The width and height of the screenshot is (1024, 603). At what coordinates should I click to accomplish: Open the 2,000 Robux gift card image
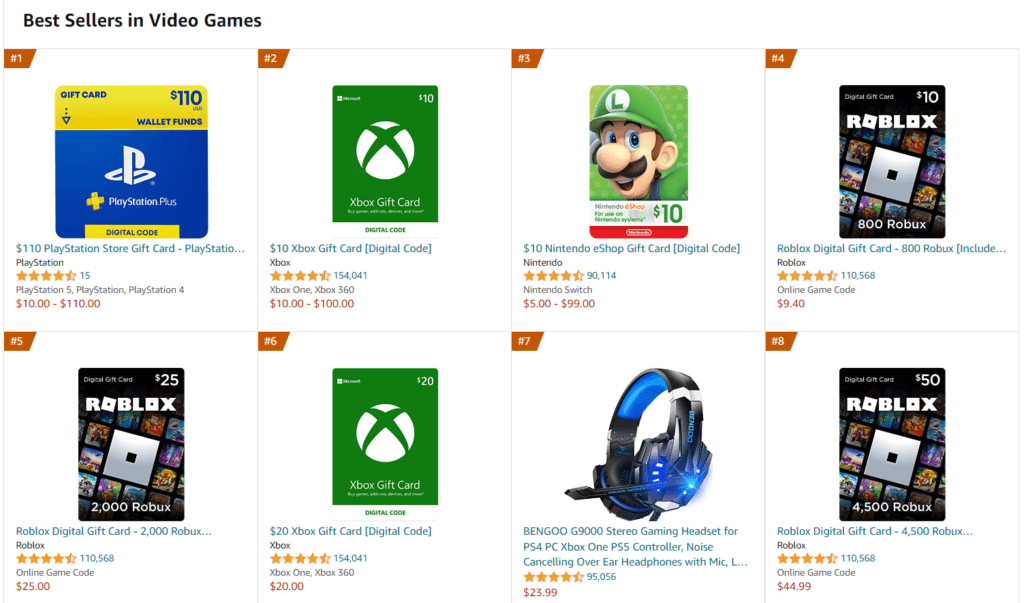[131, 444]
